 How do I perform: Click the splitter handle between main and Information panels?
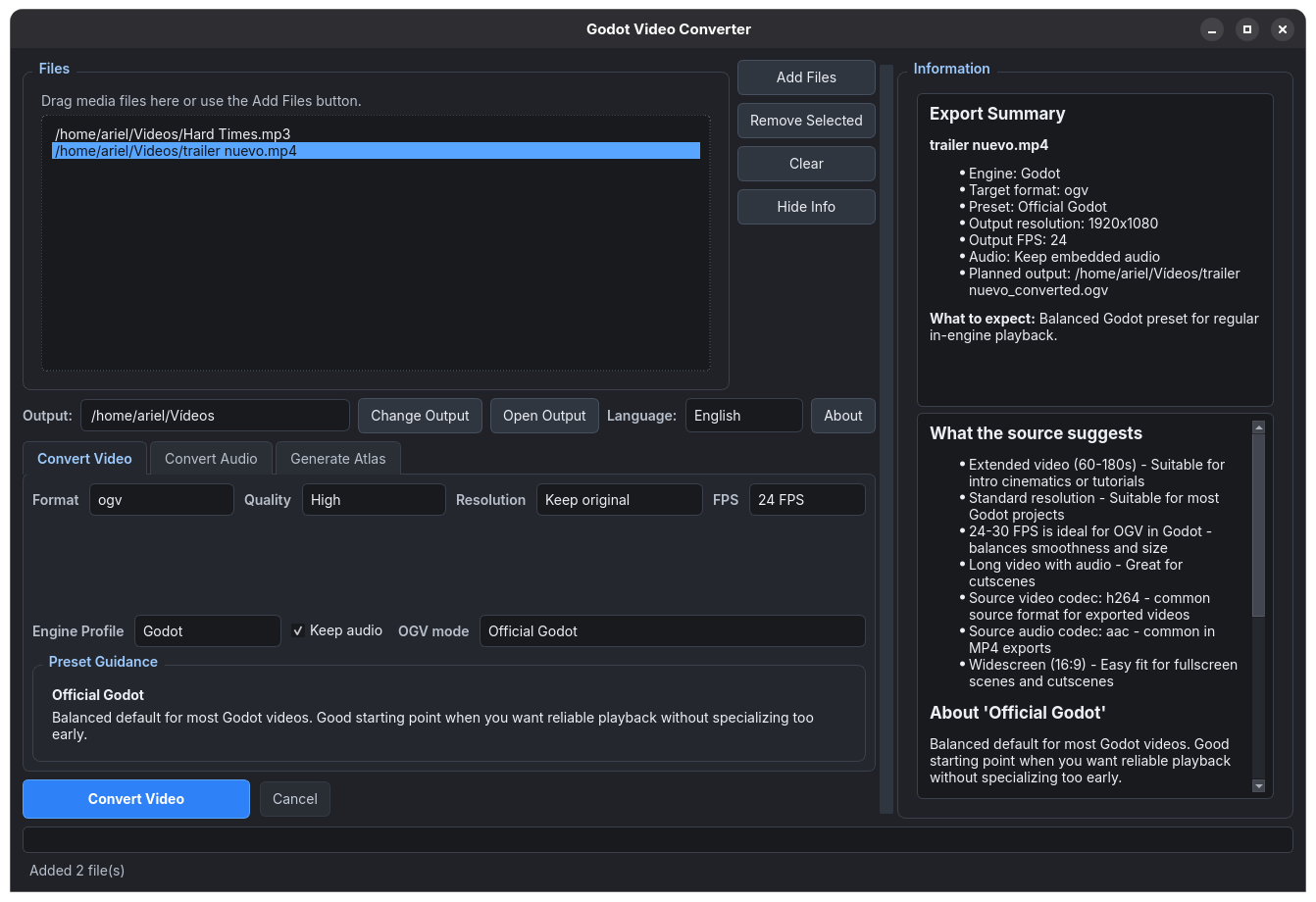point(886,439)
